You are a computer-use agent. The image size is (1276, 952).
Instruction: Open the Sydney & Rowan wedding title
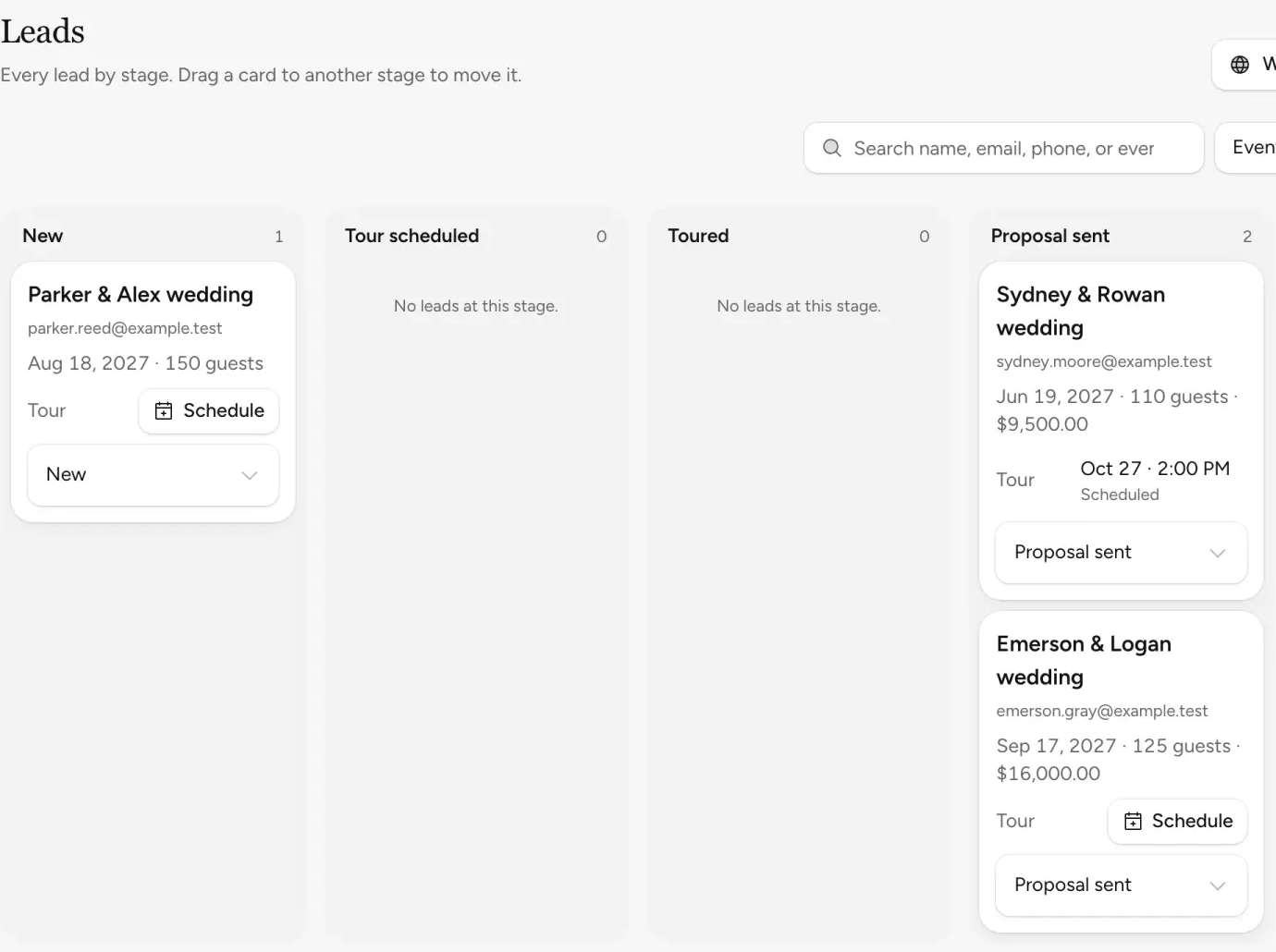[x=1081, y=311]
